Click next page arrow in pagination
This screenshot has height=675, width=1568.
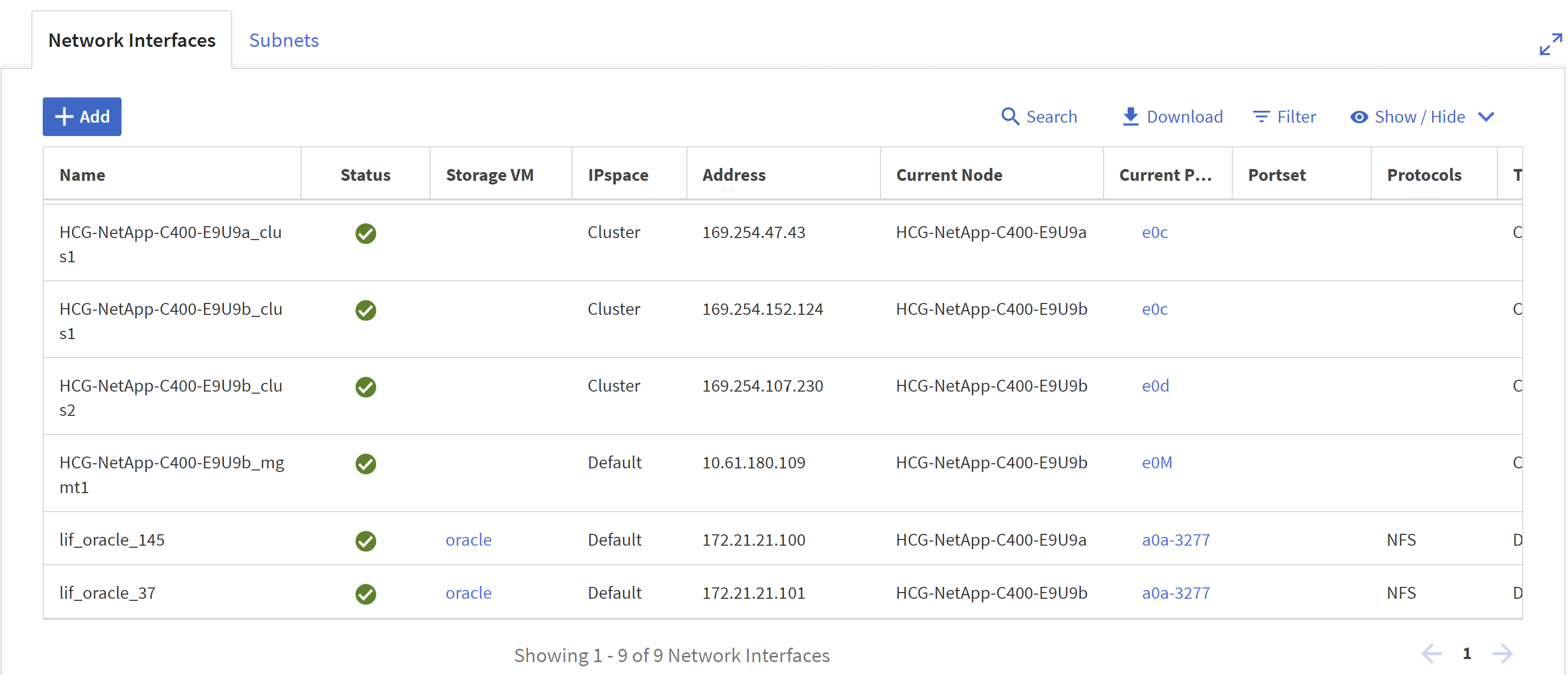[x=1502, y=654]
